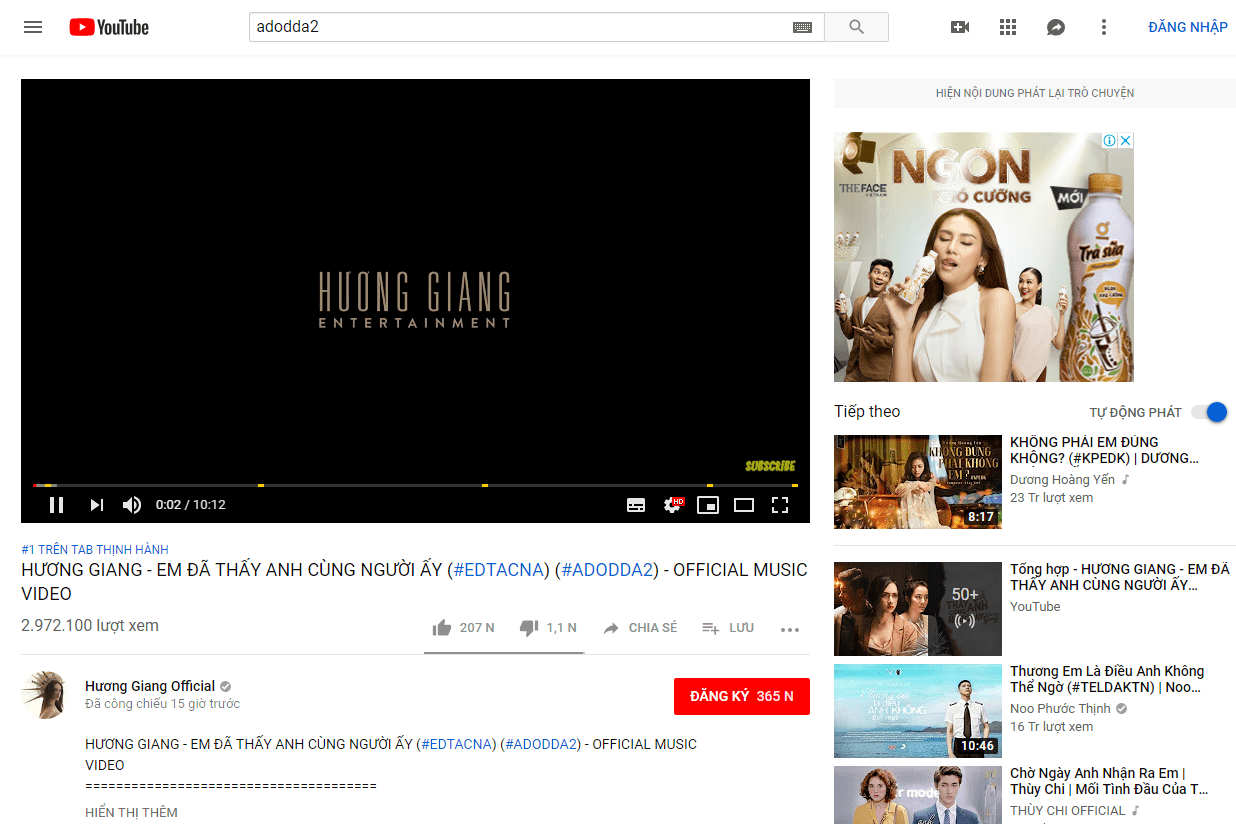Mute the video volume
The height and width of the screenshot is (824, 1236).
tap(132, 505)
